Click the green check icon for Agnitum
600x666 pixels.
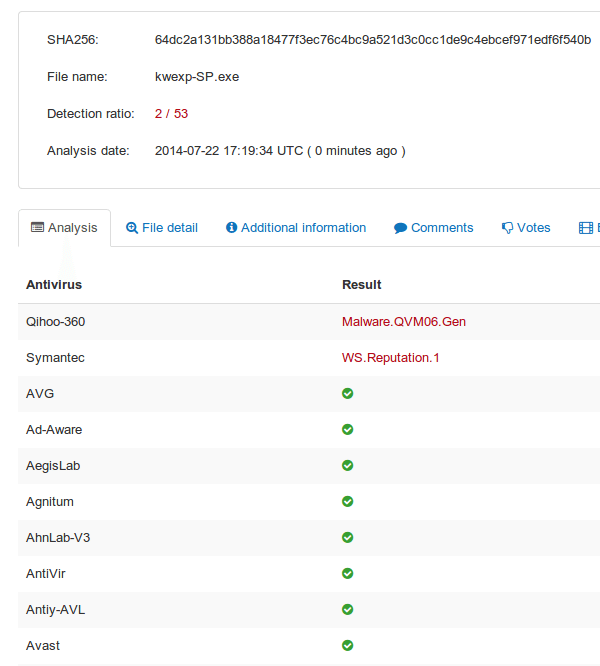click(x=348, y=502)
